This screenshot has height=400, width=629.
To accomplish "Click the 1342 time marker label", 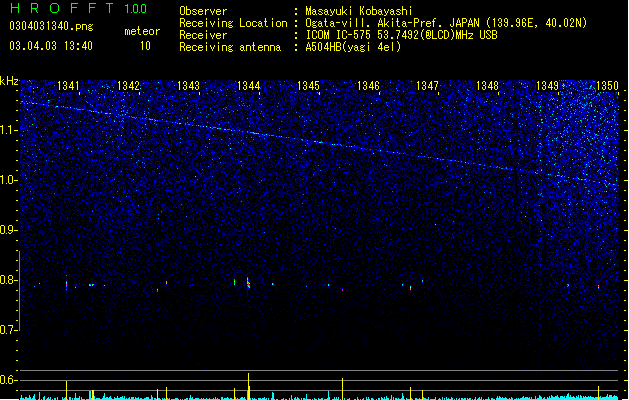I will 128,85.
